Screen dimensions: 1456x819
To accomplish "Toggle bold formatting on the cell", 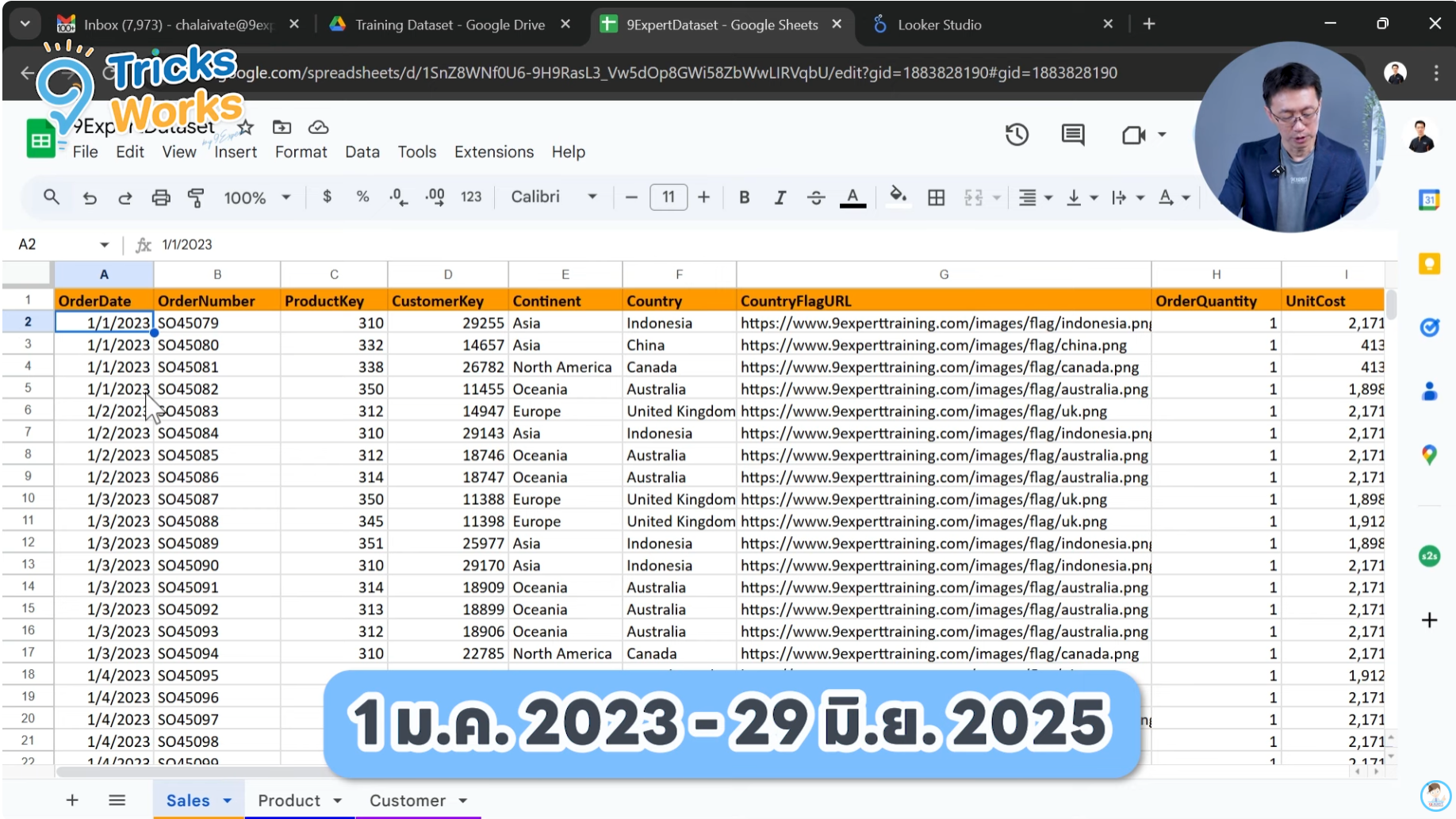I will (x=744, y=197).
